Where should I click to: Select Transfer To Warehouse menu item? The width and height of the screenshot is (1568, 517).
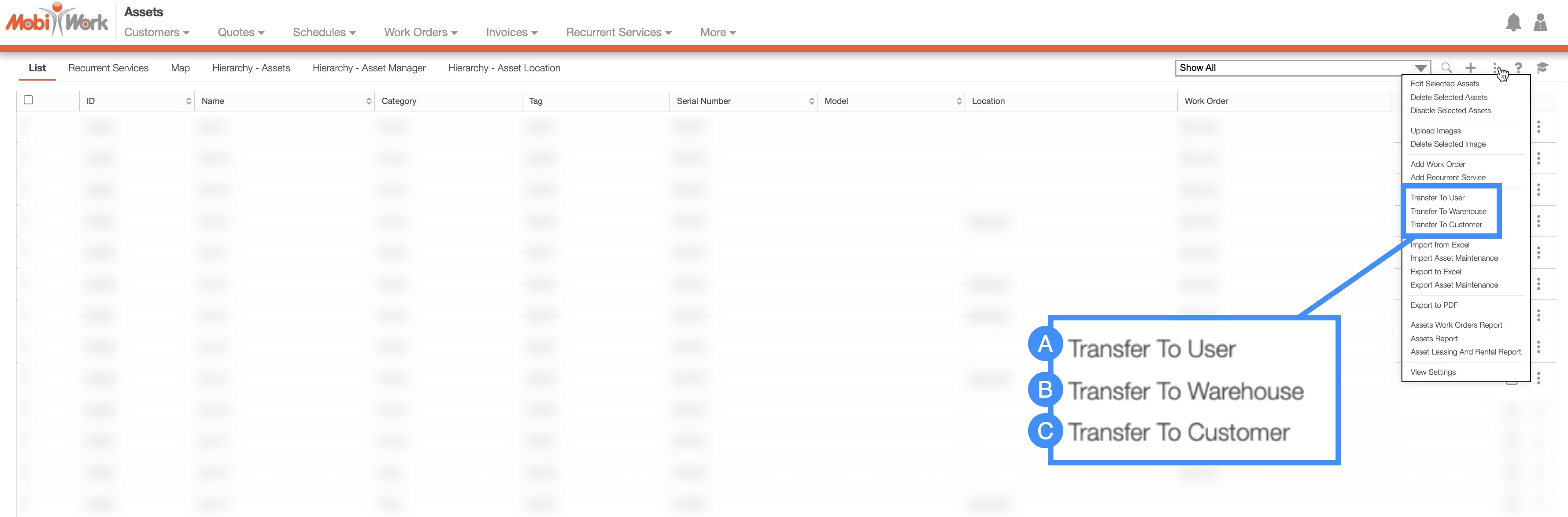[x=1448, y=212]
